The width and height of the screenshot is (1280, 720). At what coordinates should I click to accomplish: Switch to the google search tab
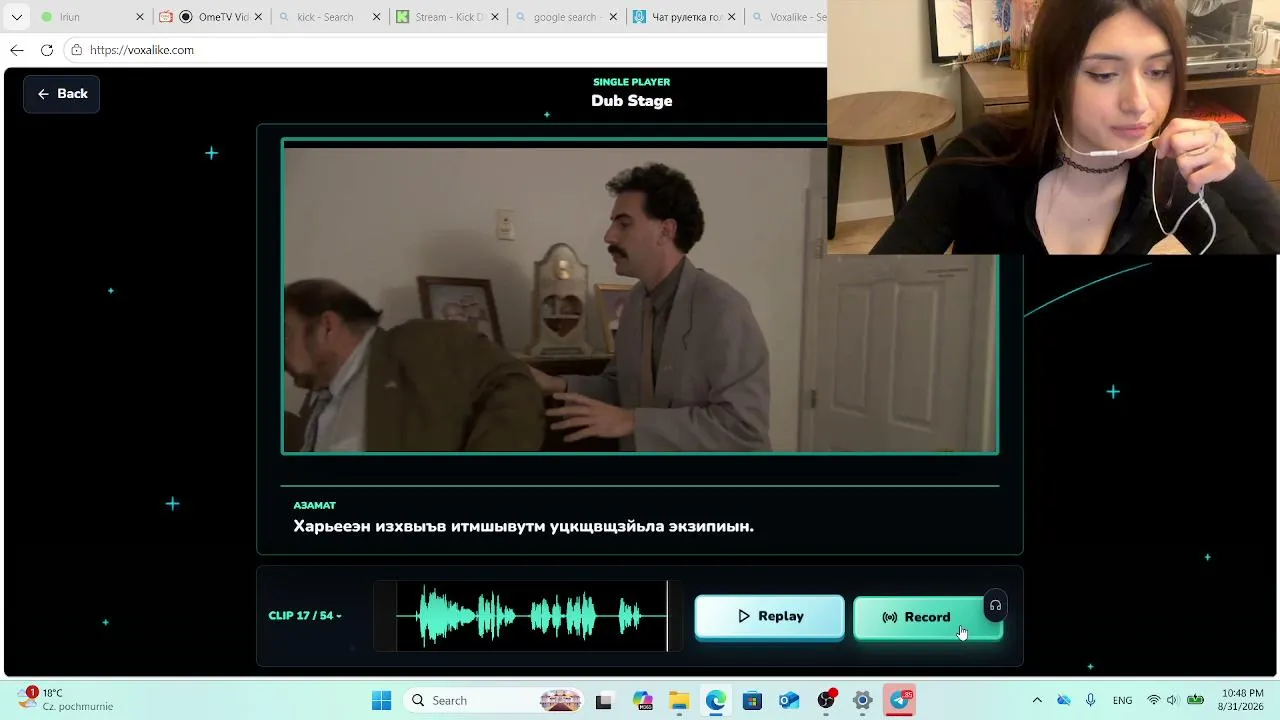[564, 17]
